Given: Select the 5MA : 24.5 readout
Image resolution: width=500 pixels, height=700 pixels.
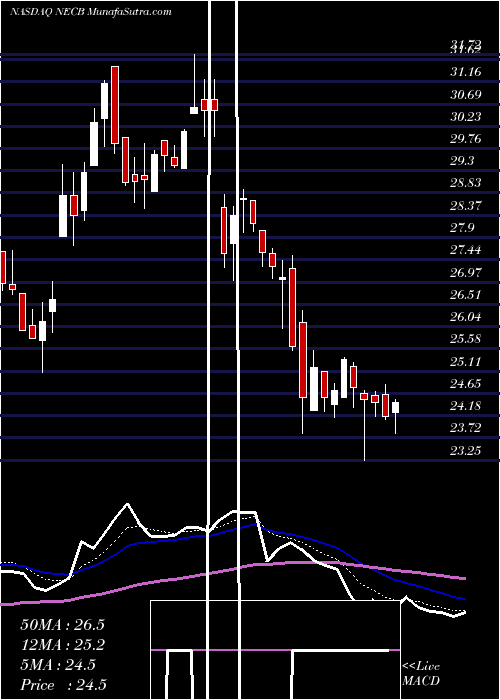Looking at the screenshot, I should tap(58, 665).
